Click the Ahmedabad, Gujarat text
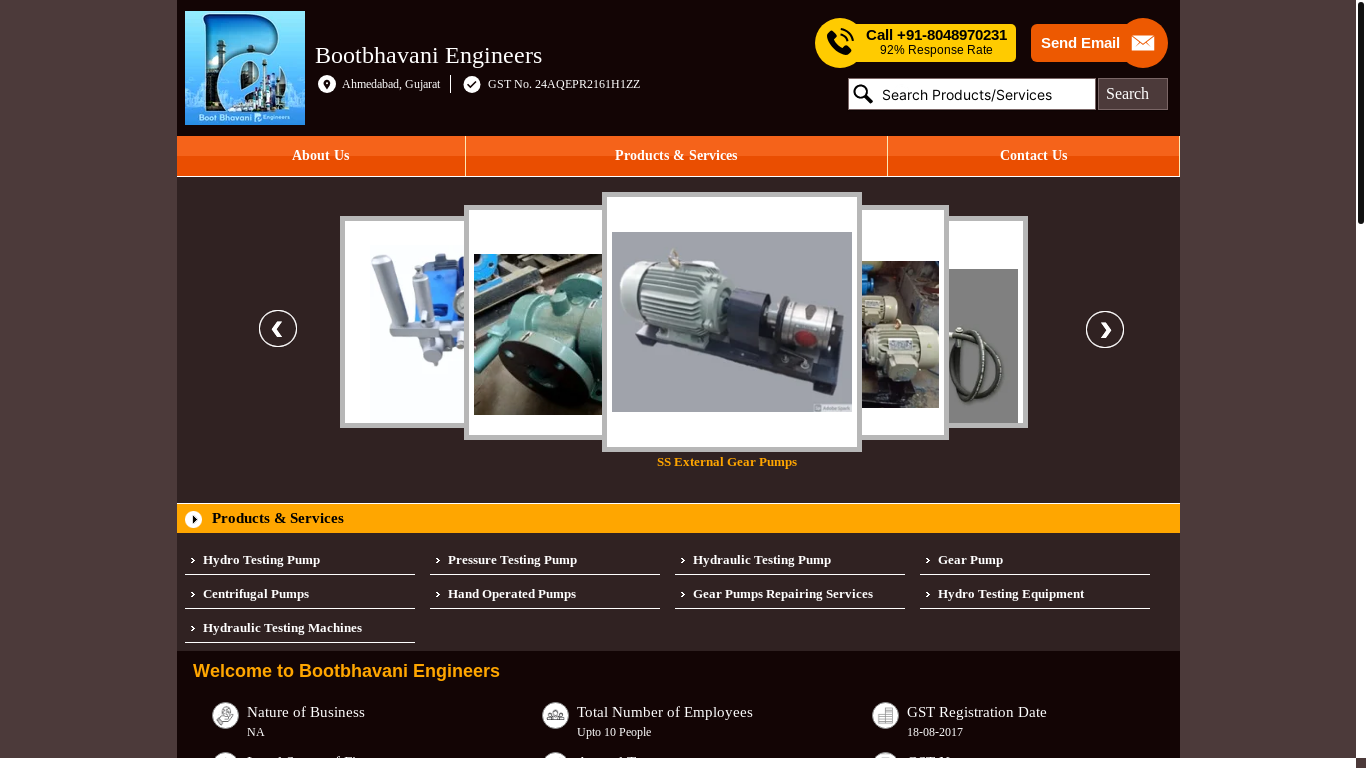This screenshot has height=768, width=1366. pos(391,84)
